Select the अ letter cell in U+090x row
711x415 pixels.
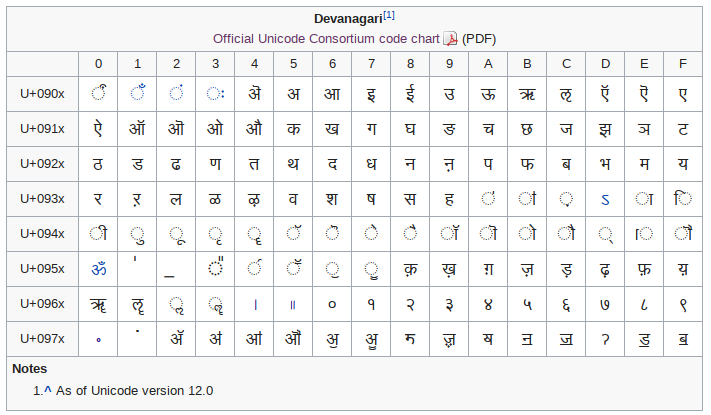click(293, 94)
